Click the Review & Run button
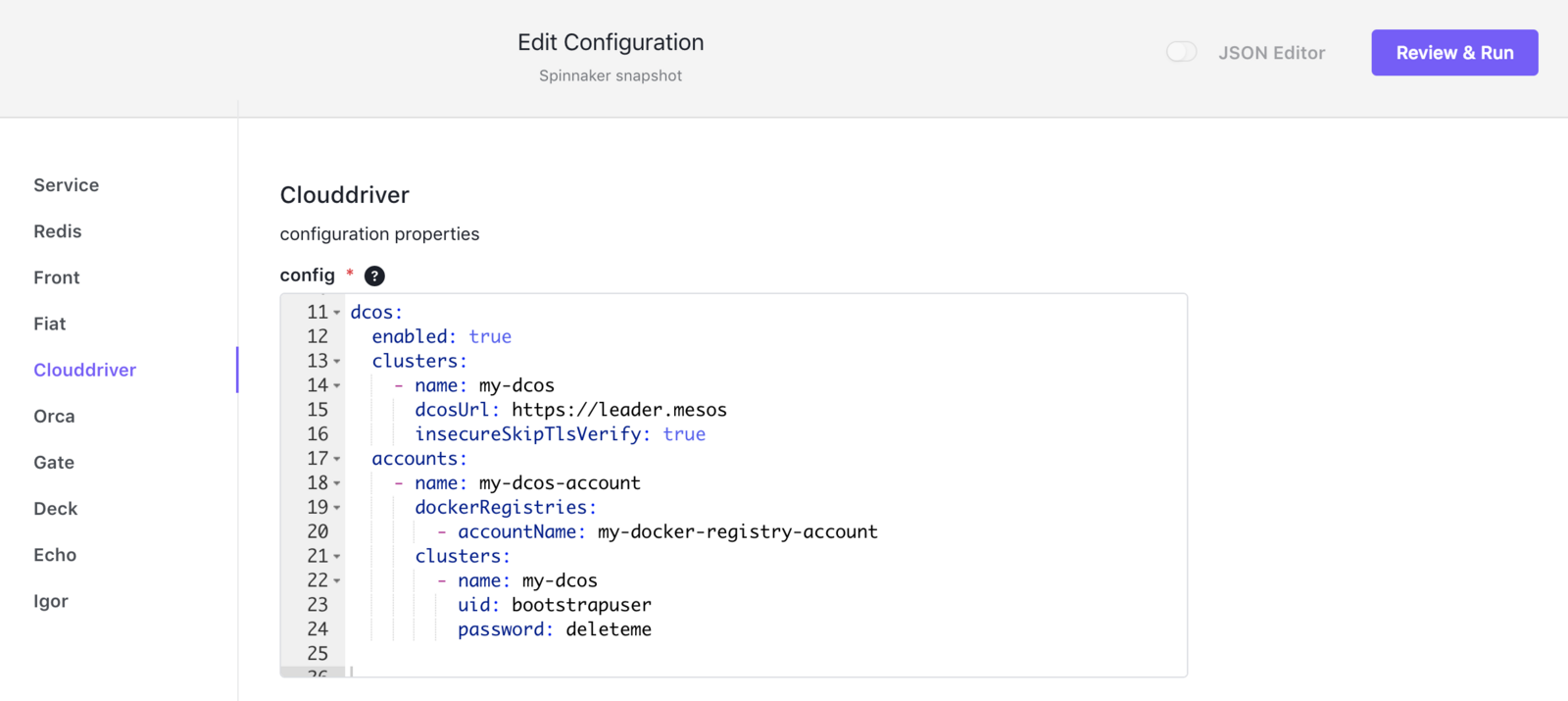This screenshot has width=1568, height=701. click(1454, 53)
